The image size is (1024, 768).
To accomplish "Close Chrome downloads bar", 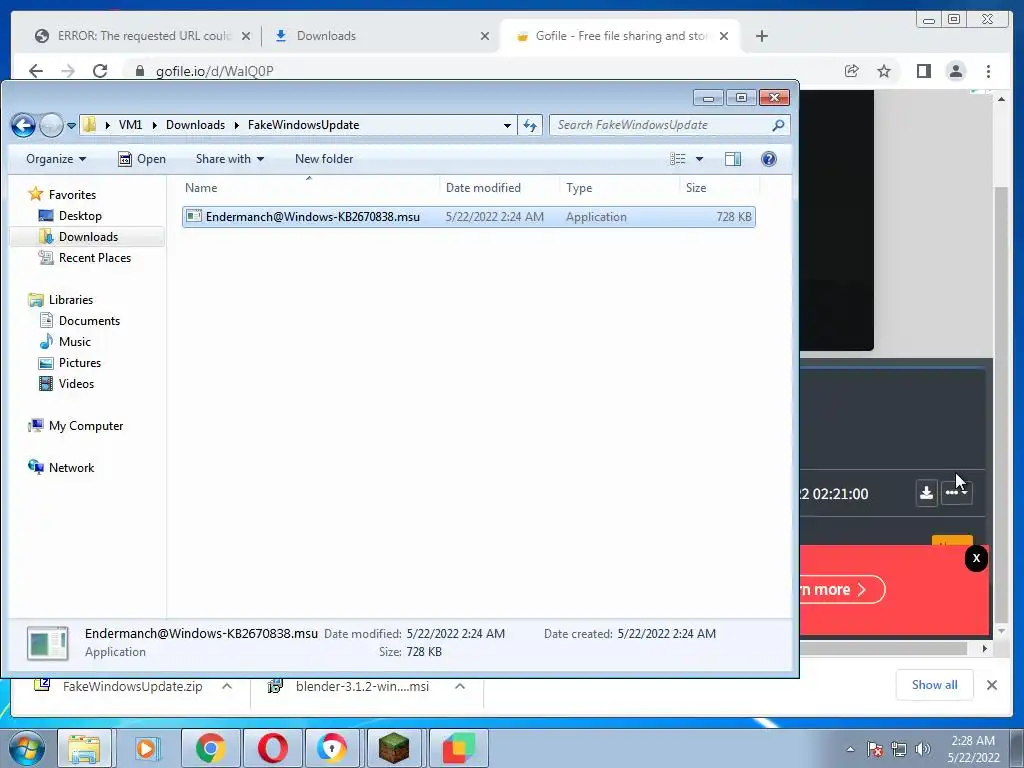I will pos(991,685).
